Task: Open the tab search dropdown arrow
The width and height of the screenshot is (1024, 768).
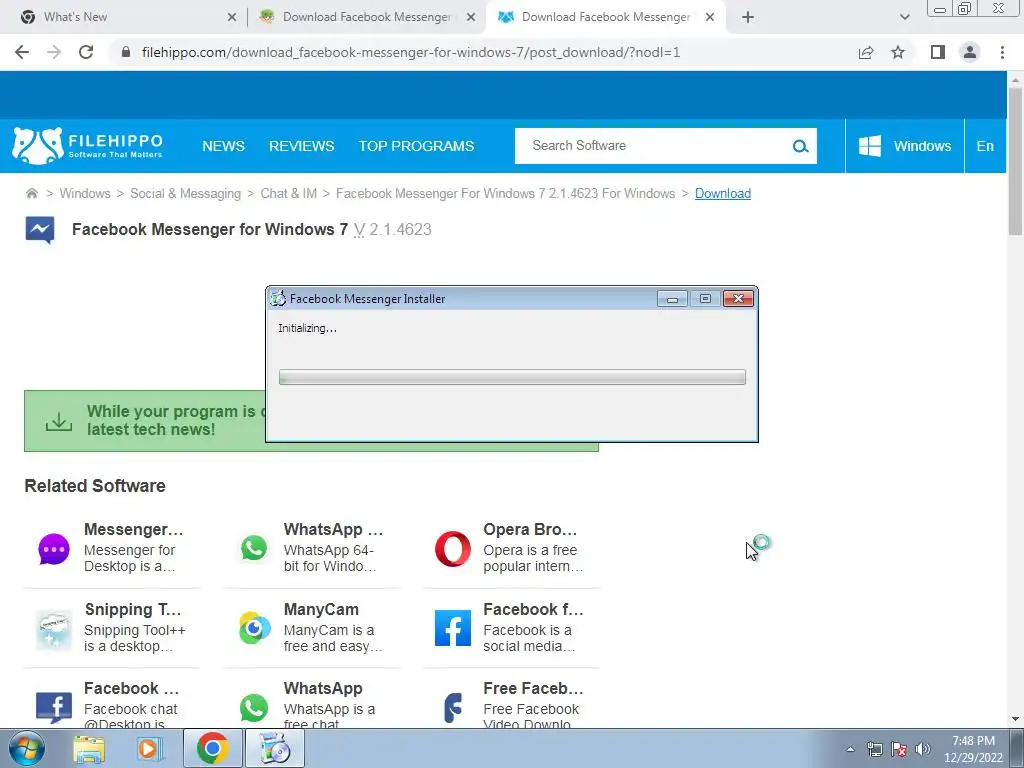Action: (904, 17)
